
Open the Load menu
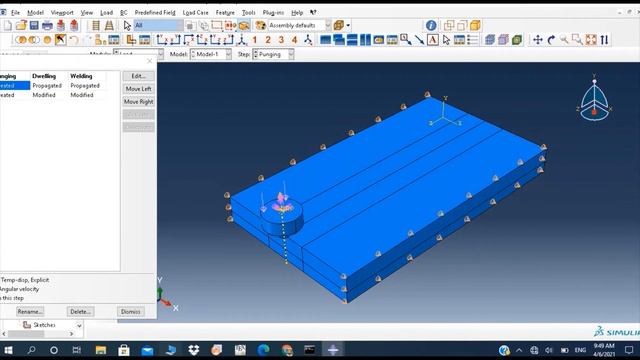coord(106,13)
